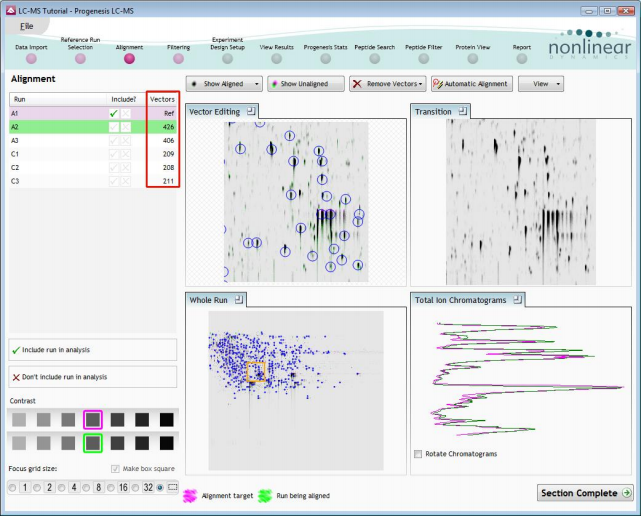
Task: Open the Data Import workflow step
Action: [31, 58]
